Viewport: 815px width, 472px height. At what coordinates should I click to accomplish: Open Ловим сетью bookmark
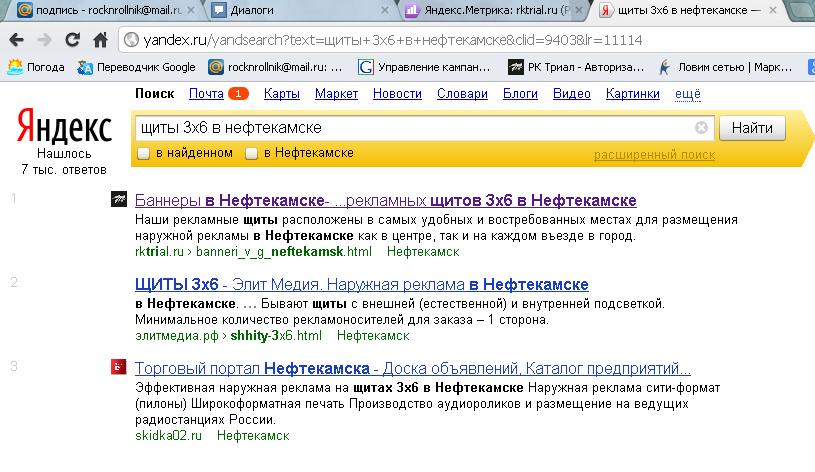pyautogui.click(x=725, y=67)
